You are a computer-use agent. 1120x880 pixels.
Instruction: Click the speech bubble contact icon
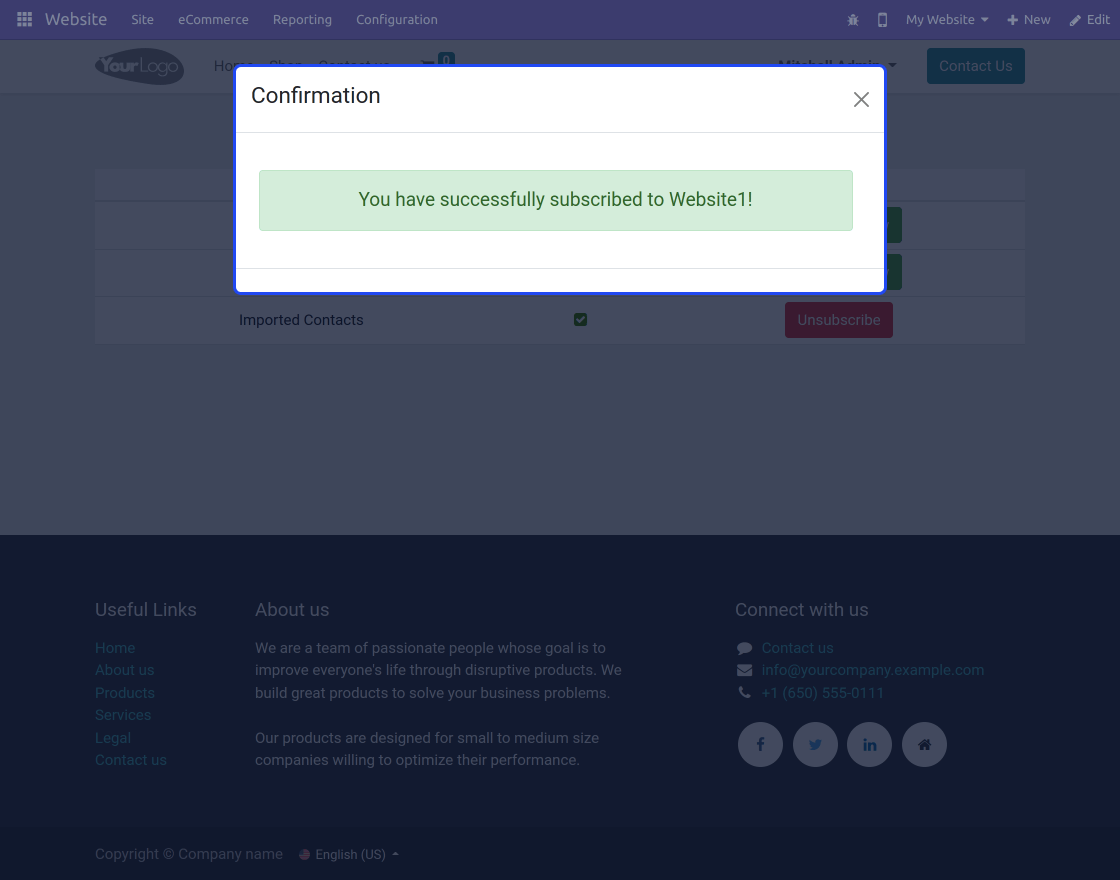click(x=744, y=648)
